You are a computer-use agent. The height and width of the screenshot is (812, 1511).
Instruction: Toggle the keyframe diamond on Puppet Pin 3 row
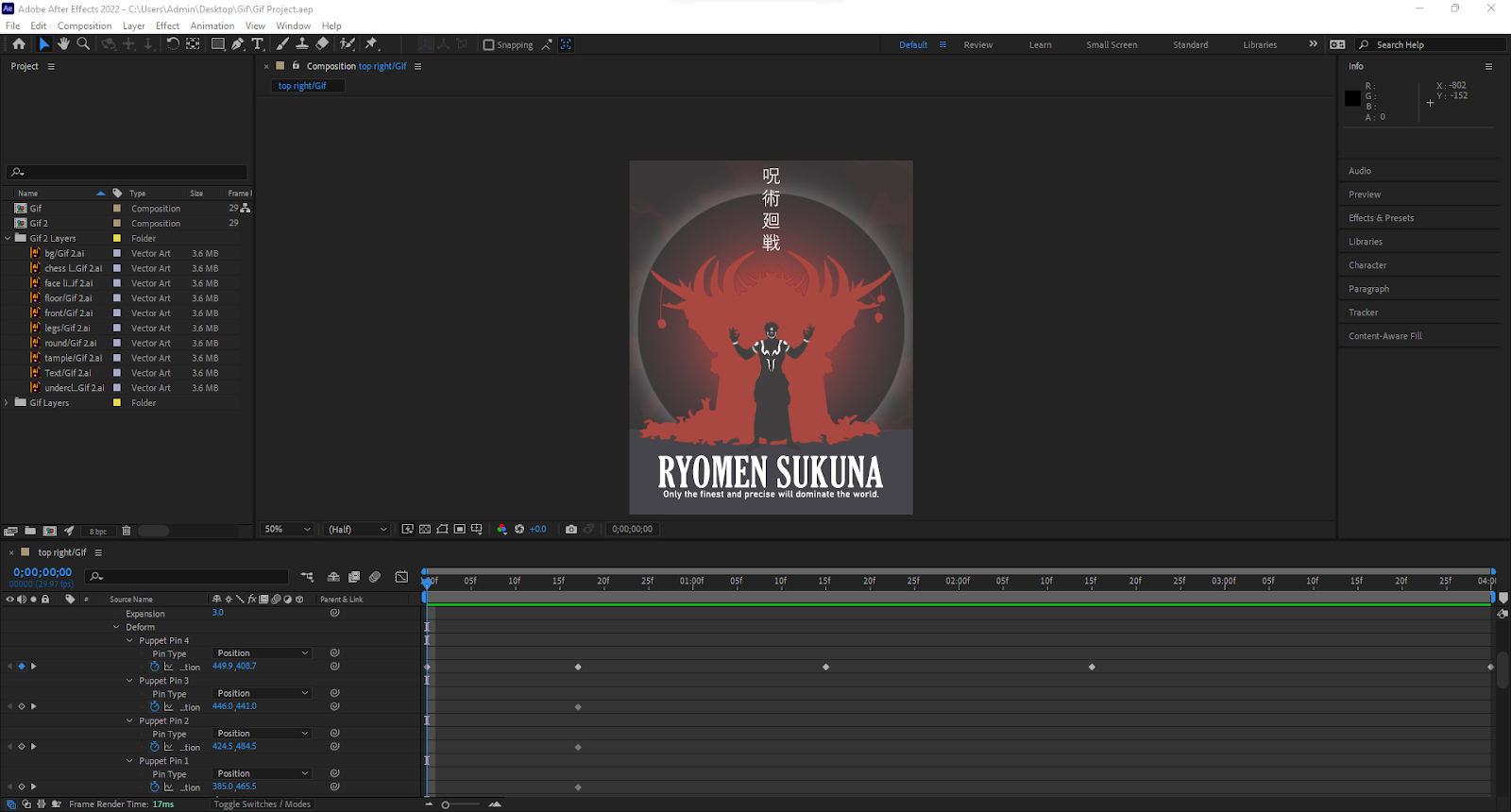coord(22,706)
